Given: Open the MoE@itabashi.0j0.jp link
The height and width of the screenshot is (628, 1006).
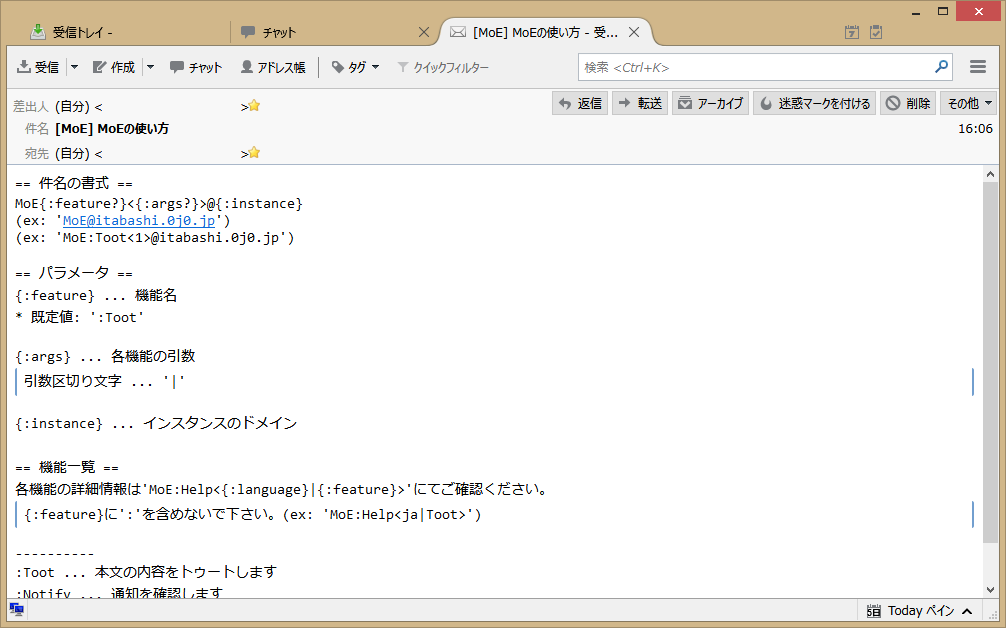Looking at the screenshot, I should pyautogui.click(x=140, y=220).
